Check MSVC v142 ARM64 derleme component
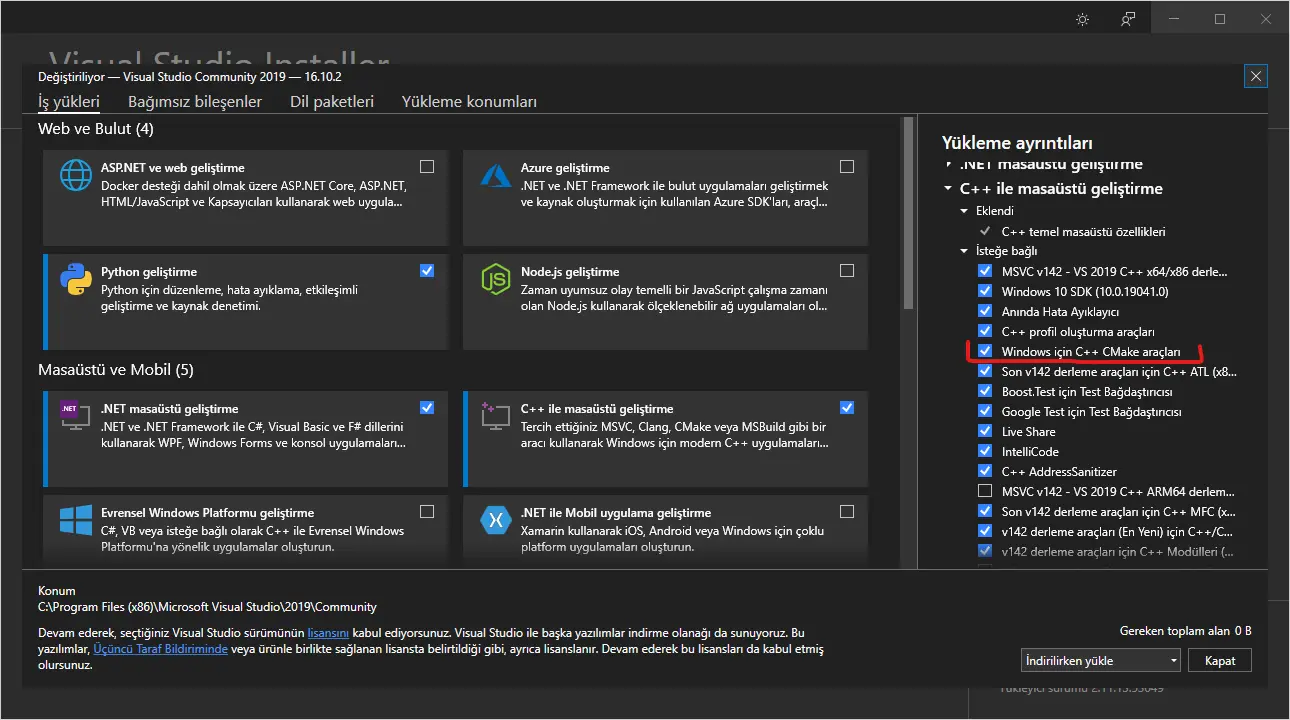1290x720 pixels. (x=985, y=491)
